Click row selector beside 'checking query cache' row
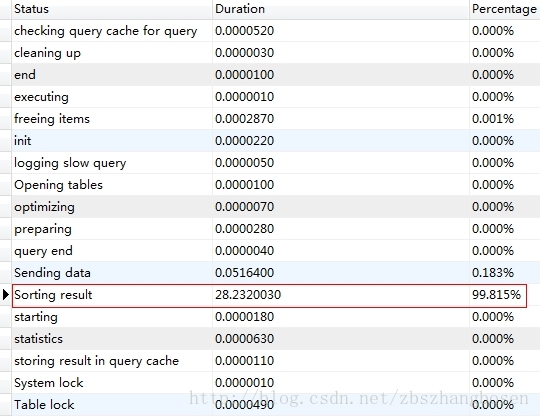 click(x=6, y=31)
